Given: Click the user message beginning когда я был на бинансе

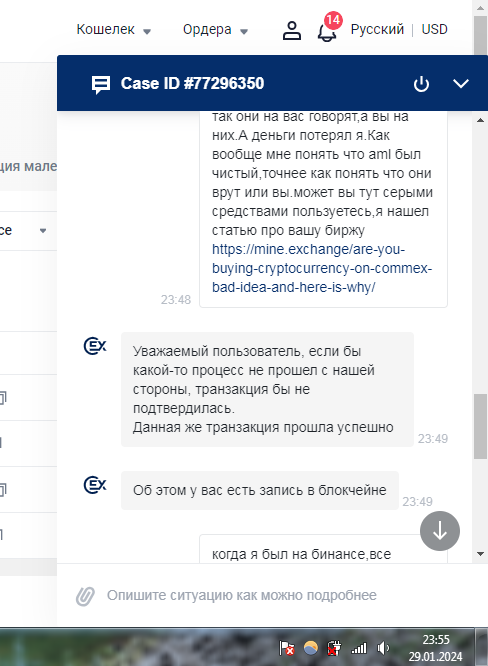Looking at the screenshot, I should 323,549.
